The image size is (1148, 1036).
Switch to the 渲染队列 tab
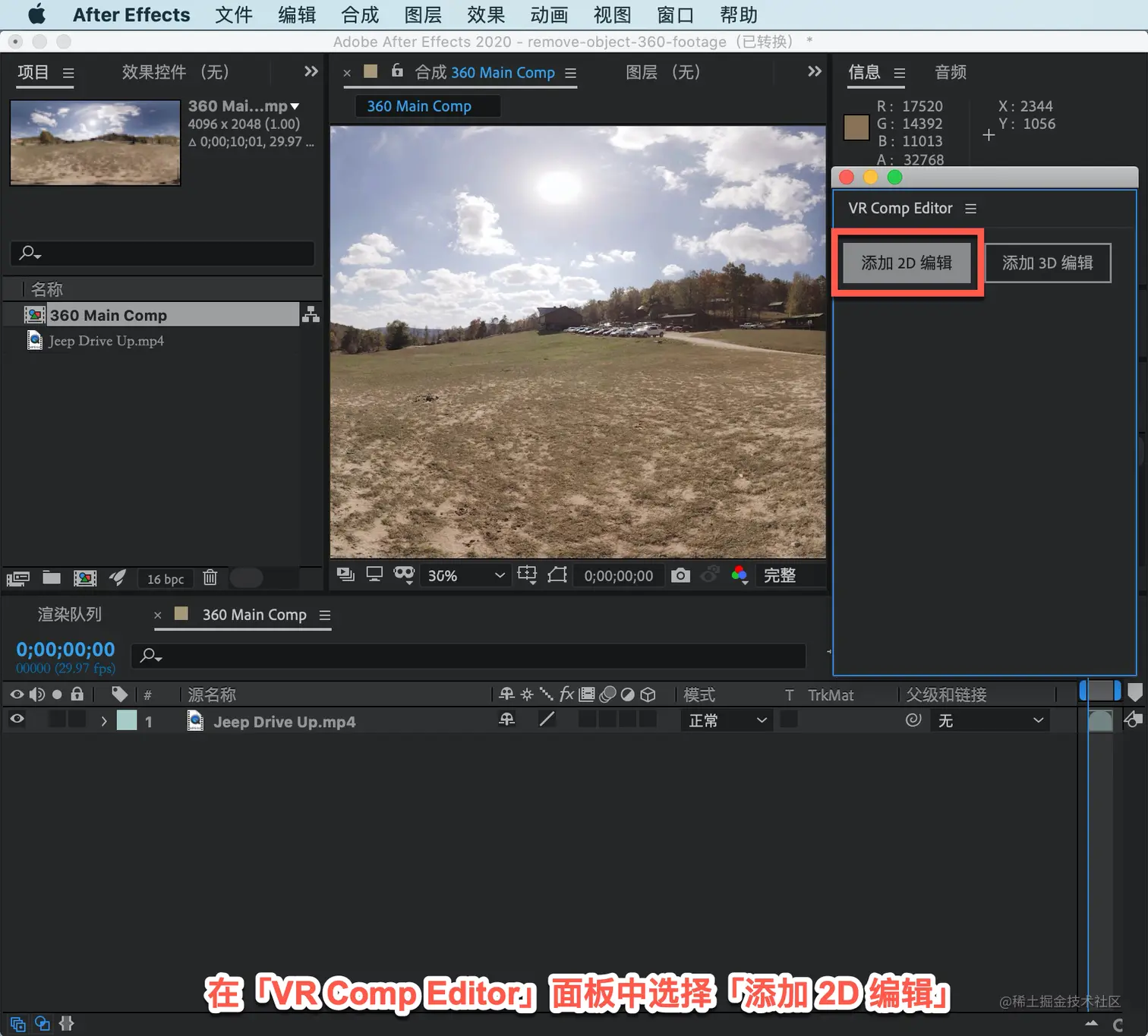(70, 614)
